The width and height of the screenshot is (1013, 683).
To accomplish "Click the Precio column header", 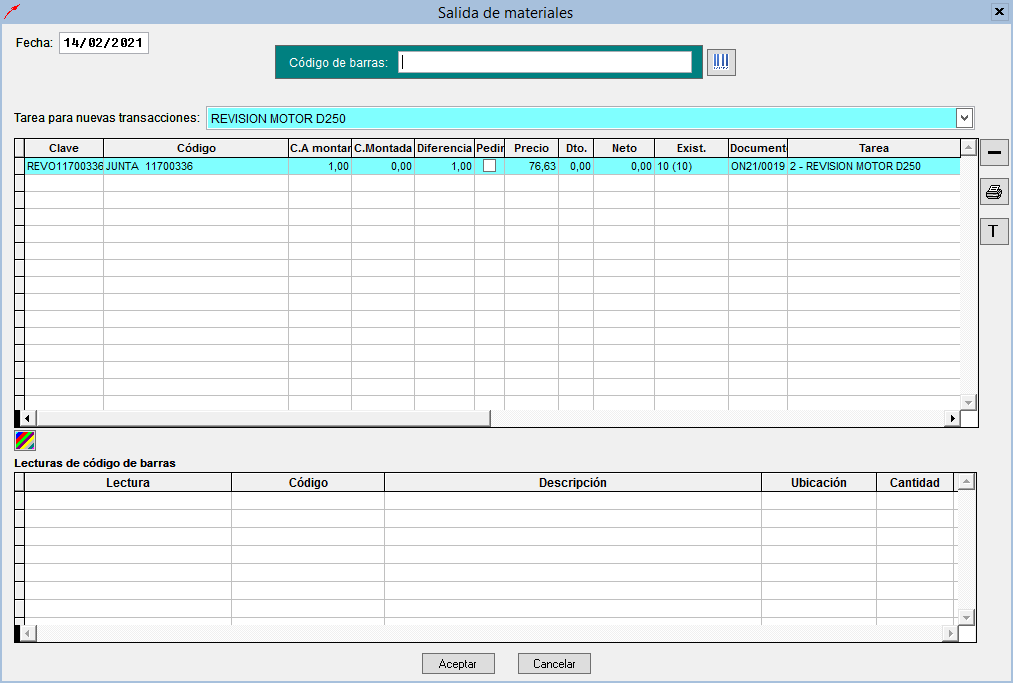I will pos(532,148).
